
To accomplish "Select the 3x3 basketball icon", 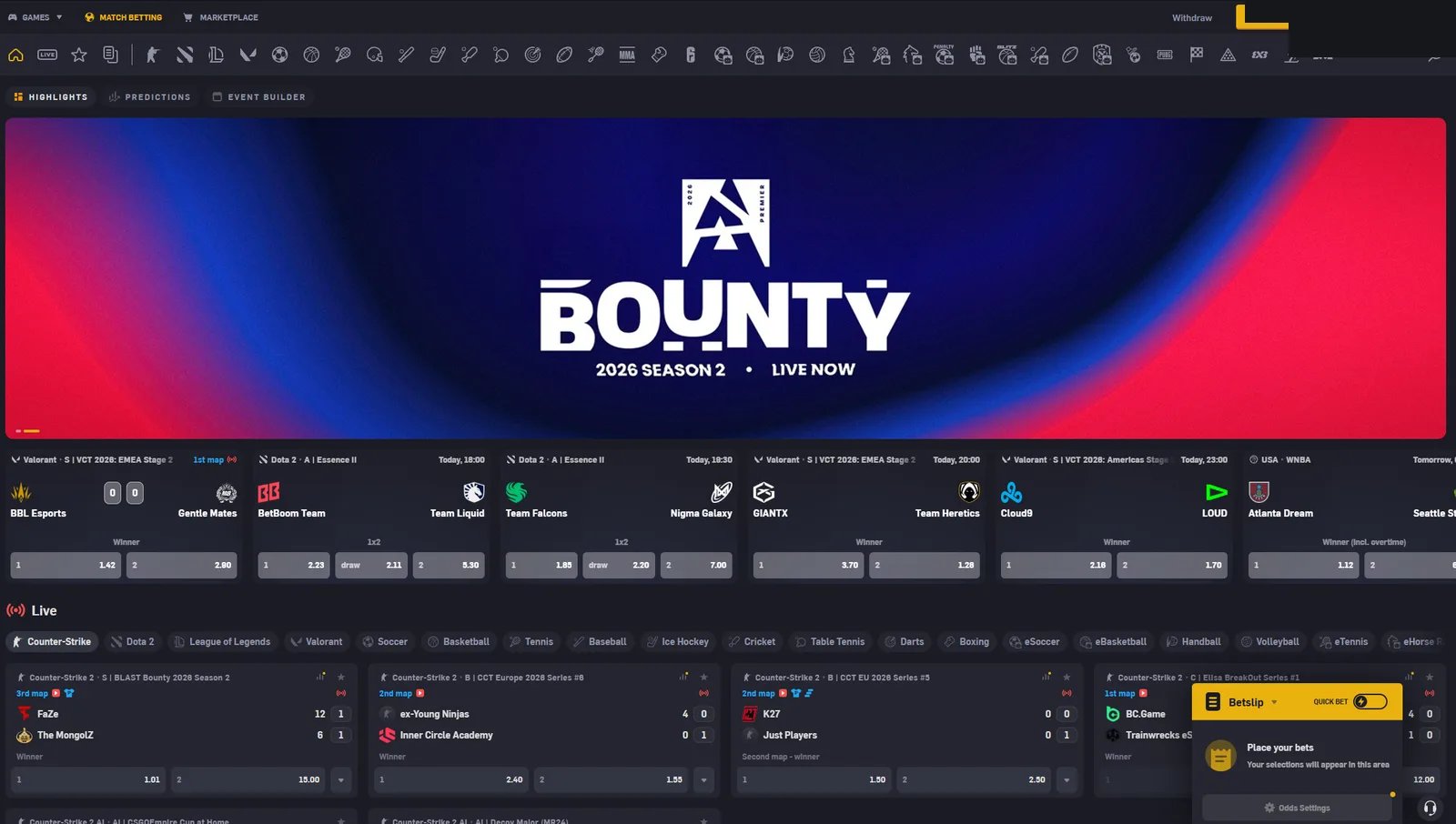I will (x=1259, y=55).
